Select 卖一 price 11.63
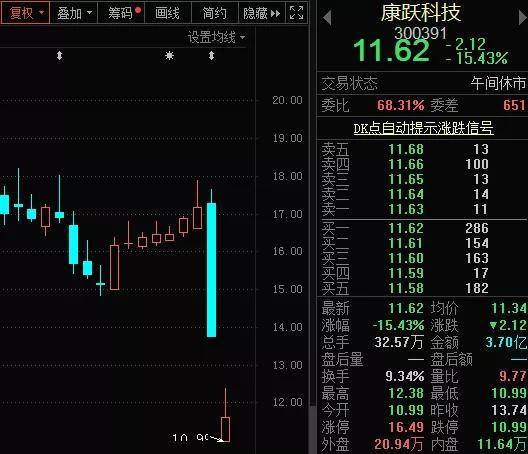528x454 pixels. (406, 209)
